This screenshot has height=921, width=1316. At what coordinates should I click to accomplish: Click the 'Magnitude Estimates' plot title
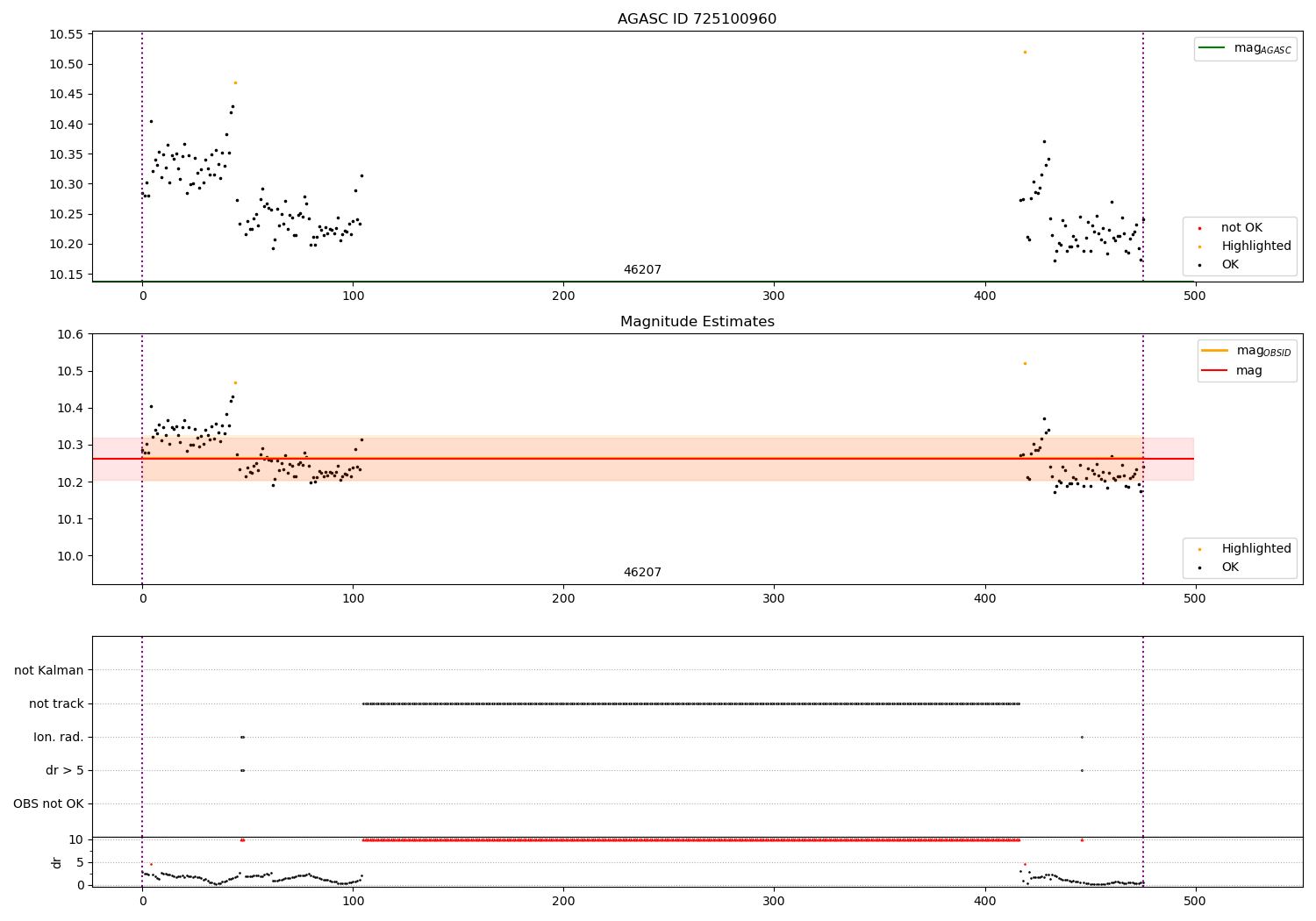click(x=697, y=322)
